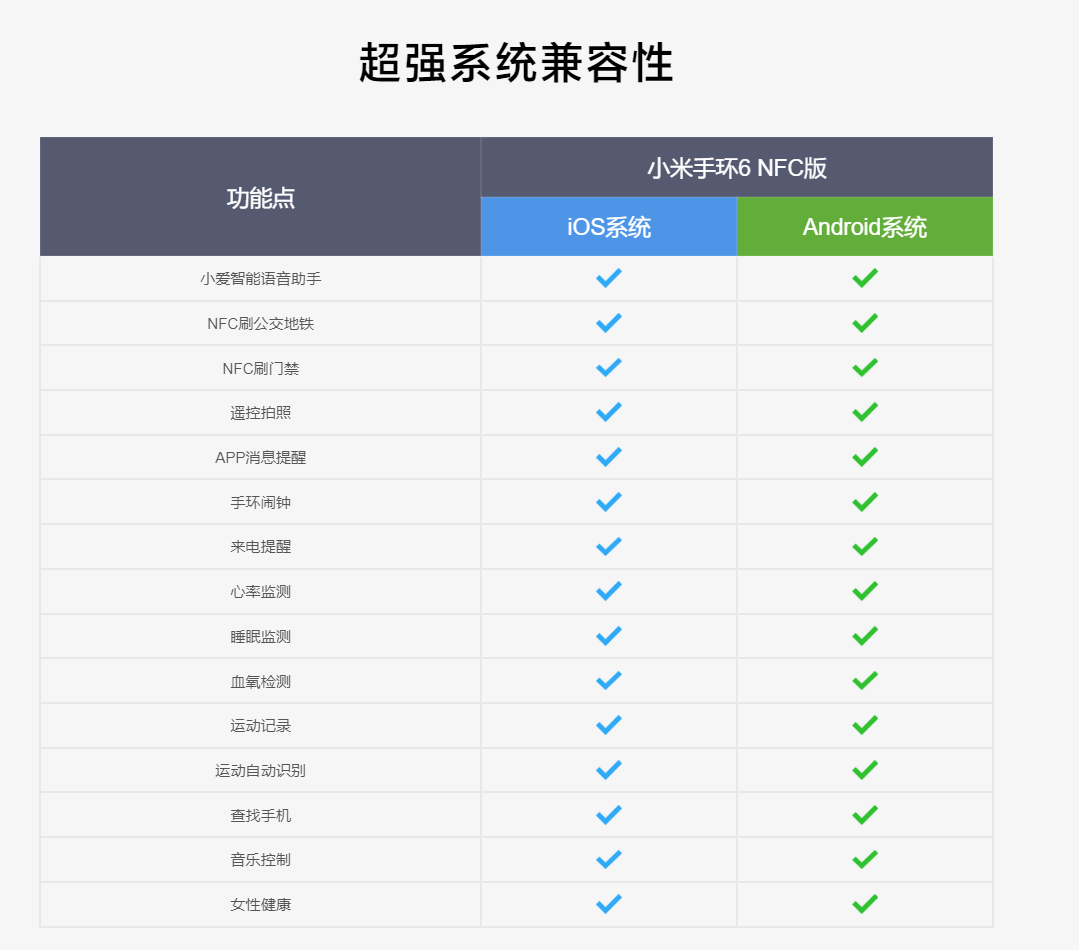
Task: Click the Android checkmark for 心率监测
Action: click(864, 591)
